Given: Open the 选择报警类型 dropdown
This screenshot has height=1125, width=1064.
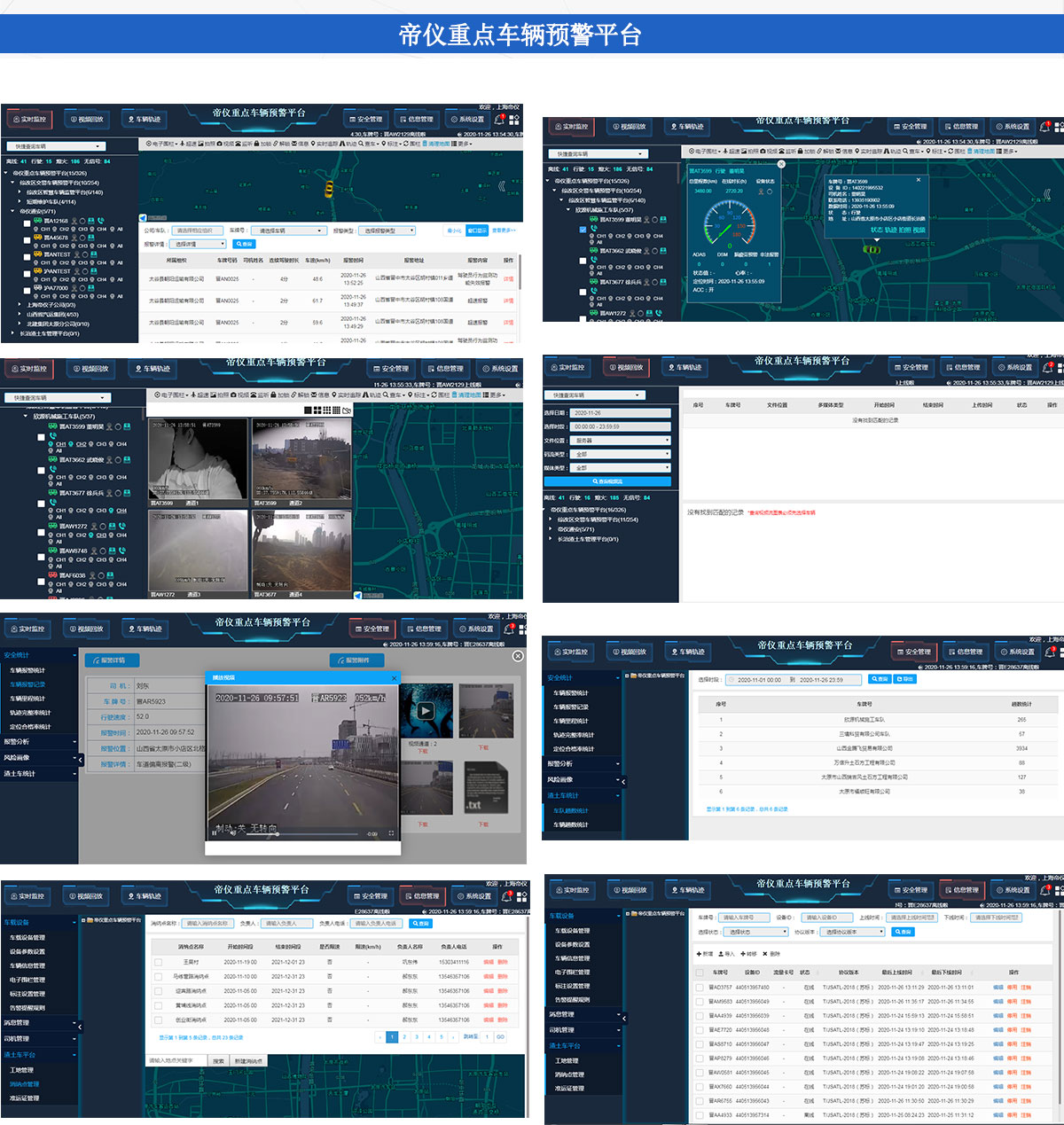Looking at the screenshot, I should pyautogui.click(x=387, y=230).
